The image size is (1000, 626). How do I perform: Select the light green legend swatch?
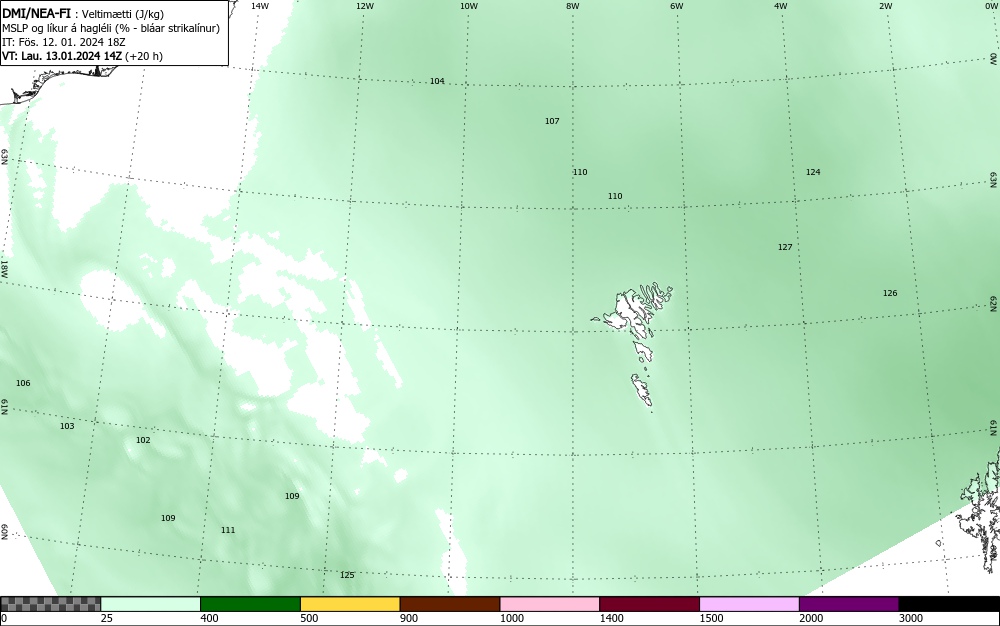click(151, 604)
